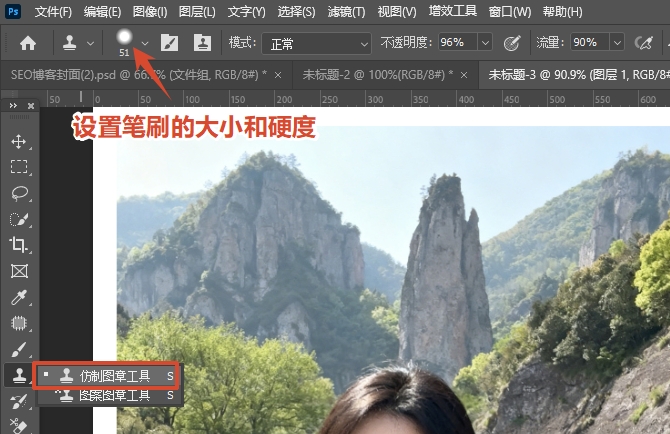Toggle airbrush-style build-up icon

[644, 43]
